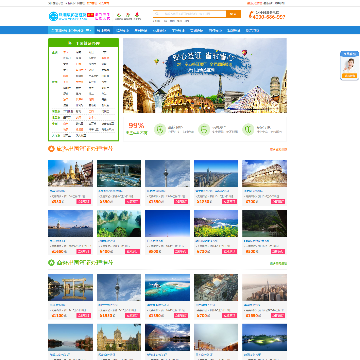Screen dimensions: 360x360
Task: Focus the visa search input field
Action: (190, 14)
